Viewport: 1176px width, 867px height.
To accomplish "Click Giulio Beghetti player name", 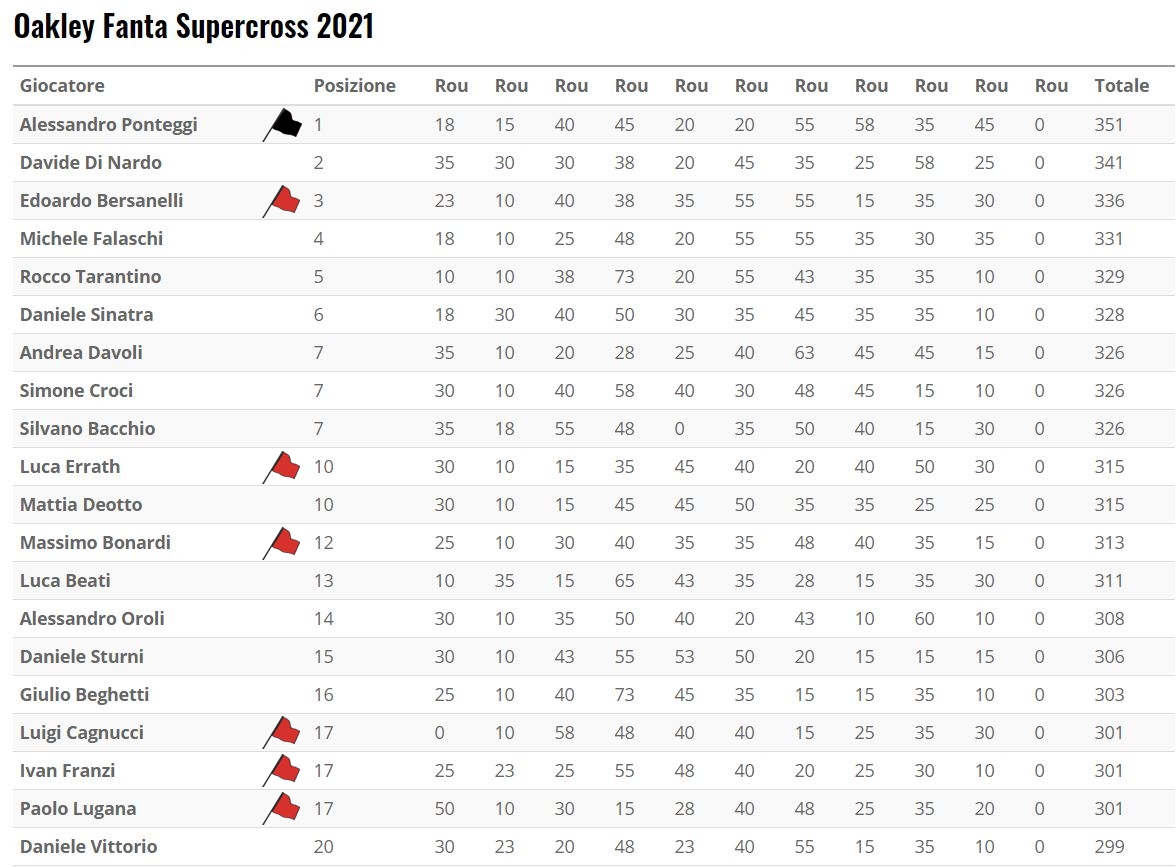I will point(83,694).
